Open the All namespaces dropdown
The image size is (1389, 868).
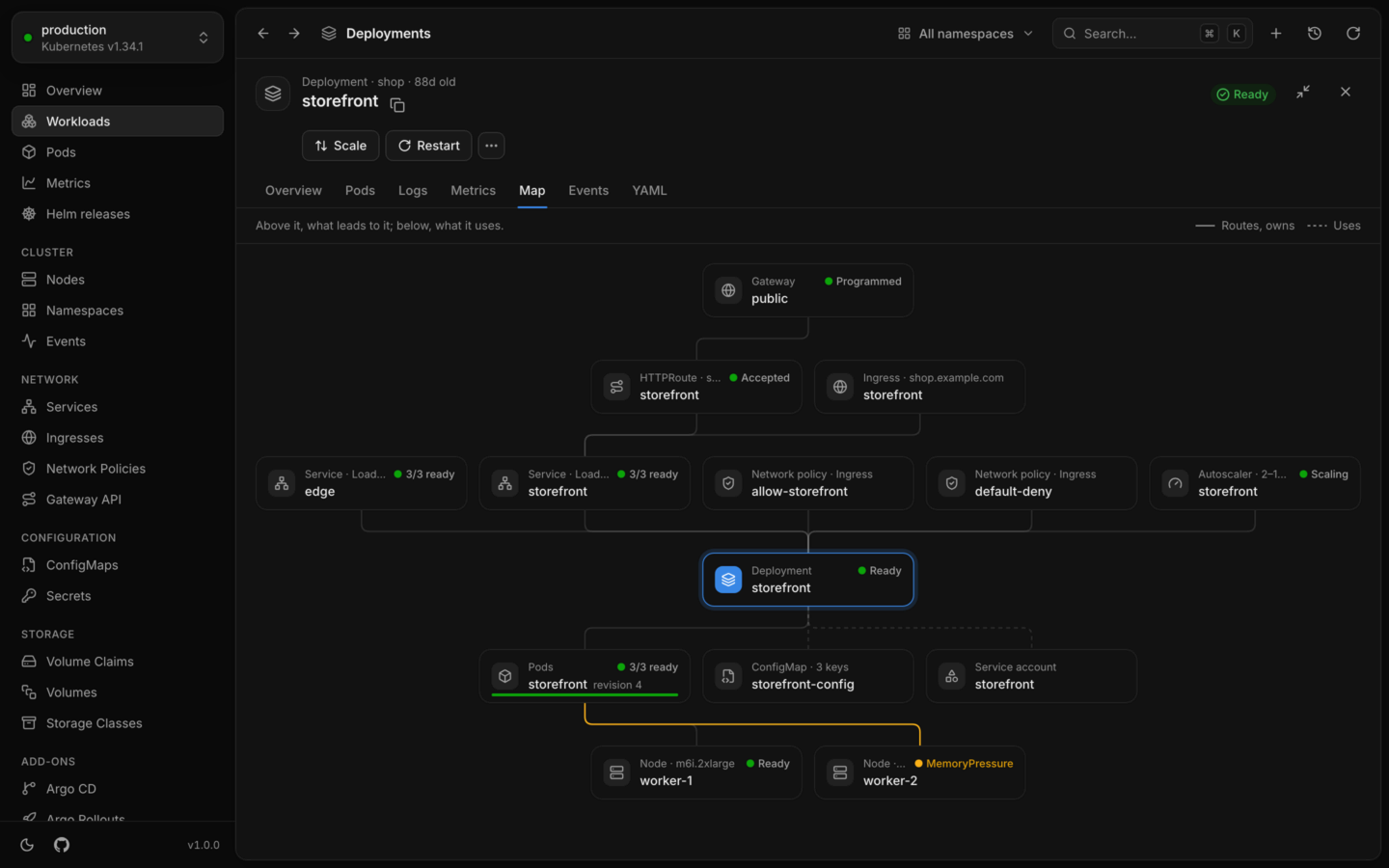[966, 34]
